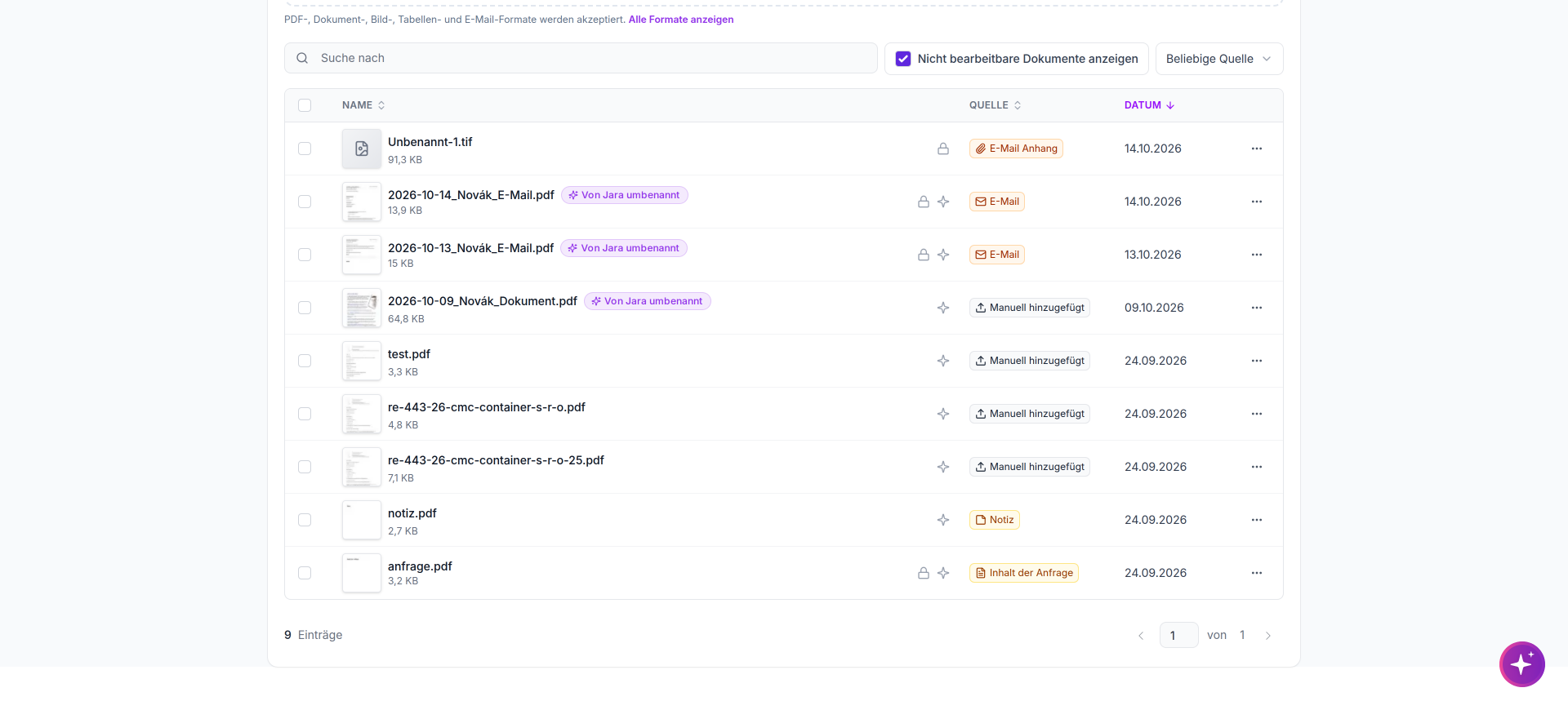Go to next page arrow
Image resolution: width=1568 pixels, height=710 pixels.
click(x=1268, y=636)
